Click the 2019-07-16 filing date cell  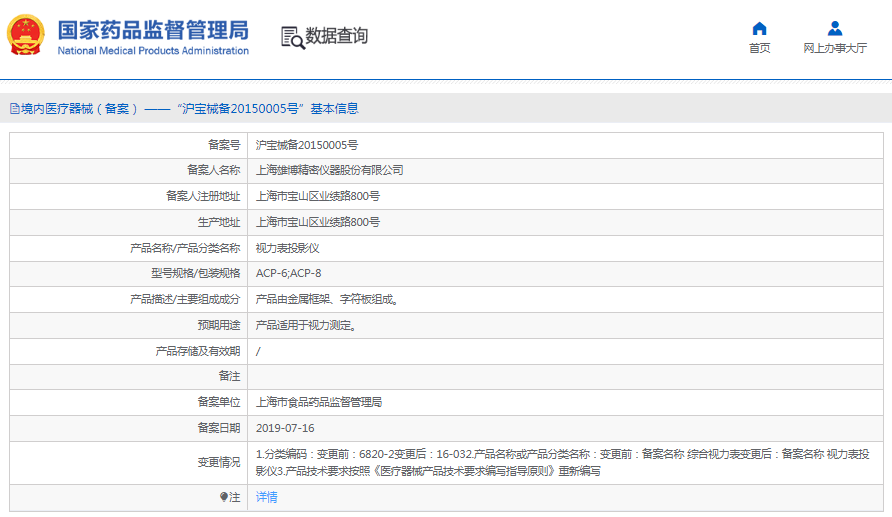[x=285, y=428]
